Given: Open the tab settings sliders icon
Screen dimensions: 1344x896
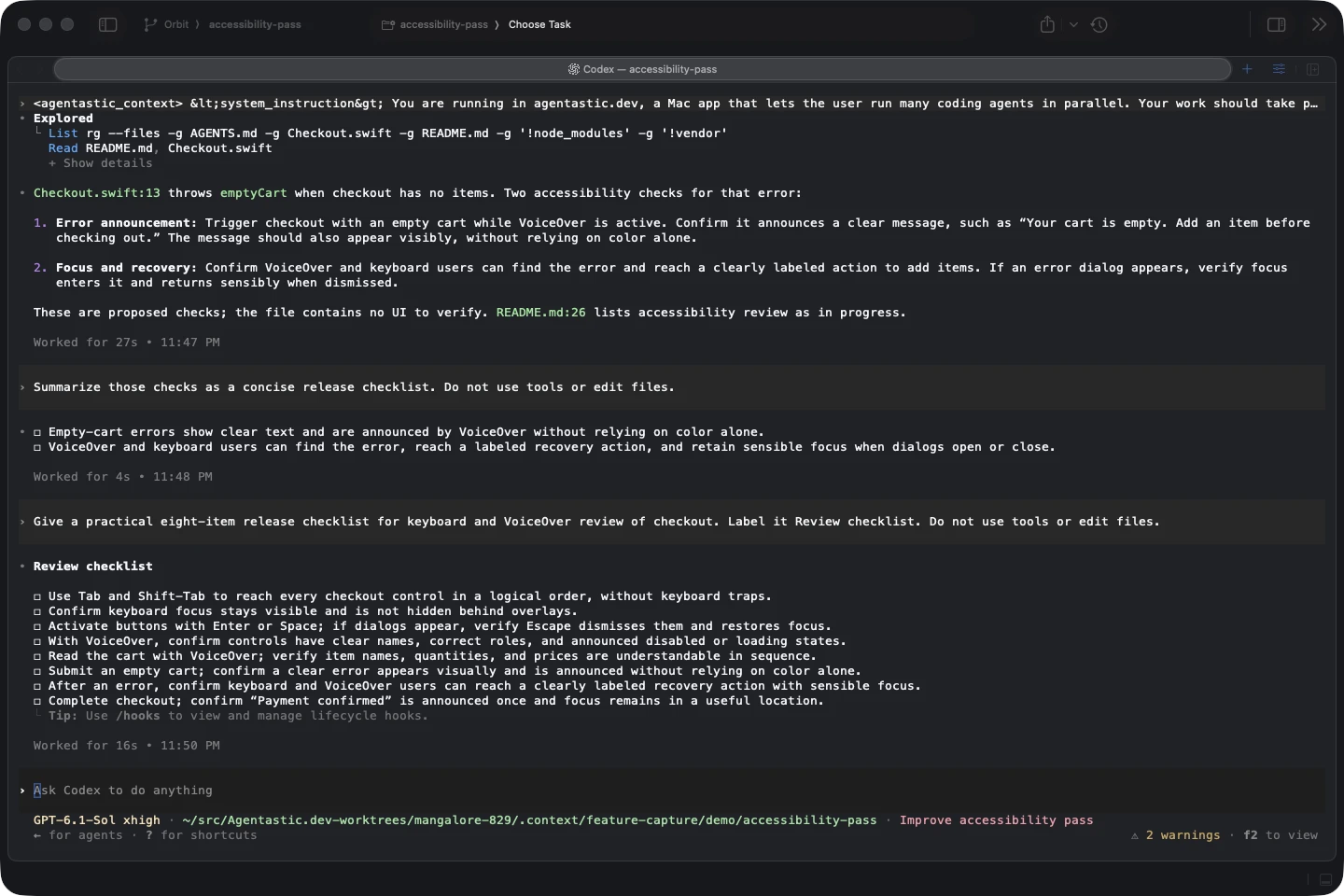Looking at the screenshot, I should click(1279, 69).
